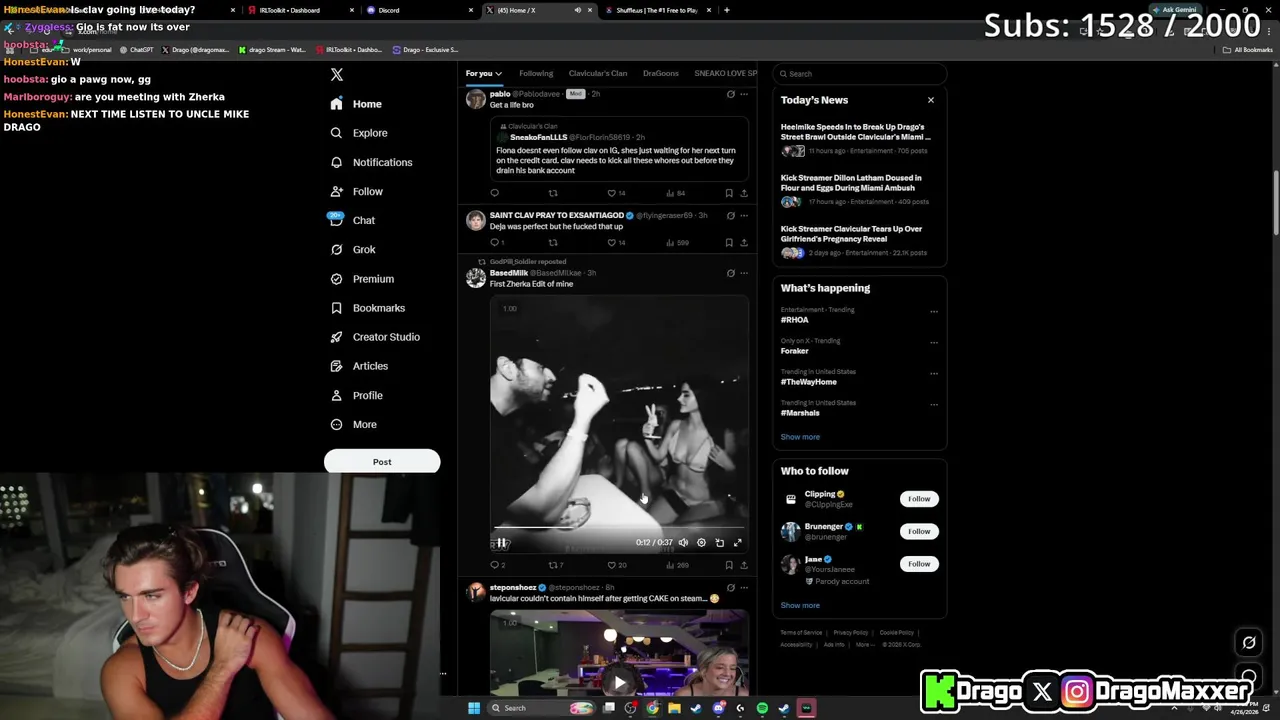Open more options on SAINT CLAV post
The width and height of the screenshot is (1280, 720).
pos(744,215)
